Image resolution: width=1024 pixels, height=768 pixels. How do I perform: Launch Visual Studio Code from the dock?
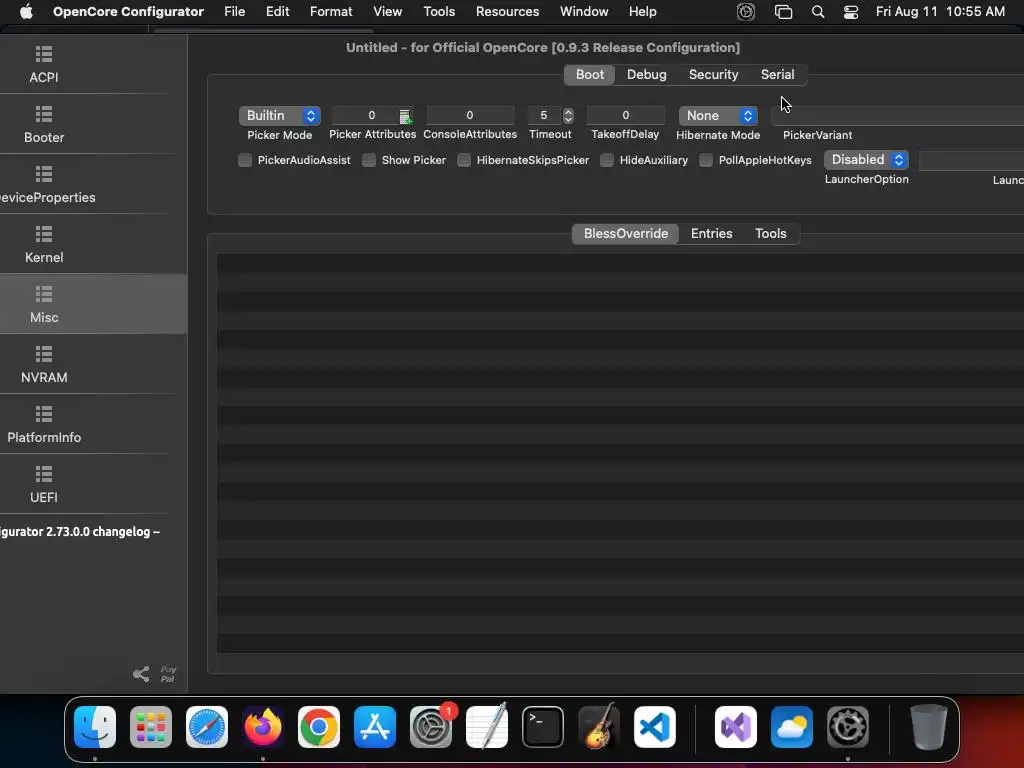coord(655,727)
